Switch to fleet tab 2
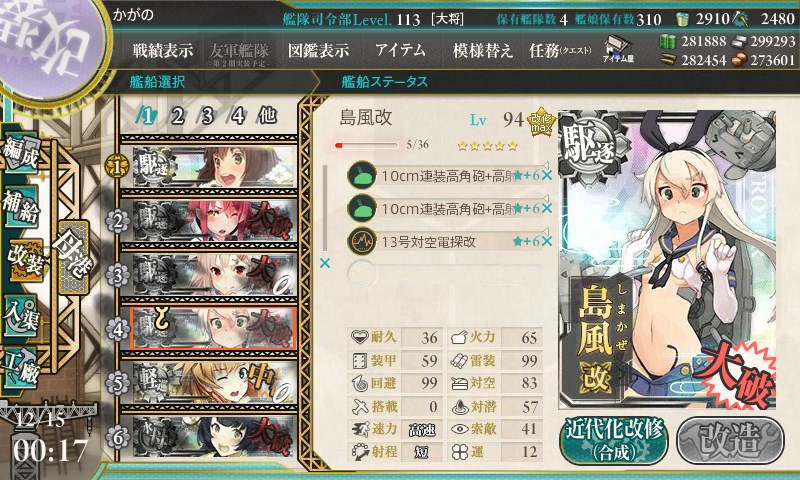This screenshot has height=480, width=800. pyautogui.click(x=177, y=116)
